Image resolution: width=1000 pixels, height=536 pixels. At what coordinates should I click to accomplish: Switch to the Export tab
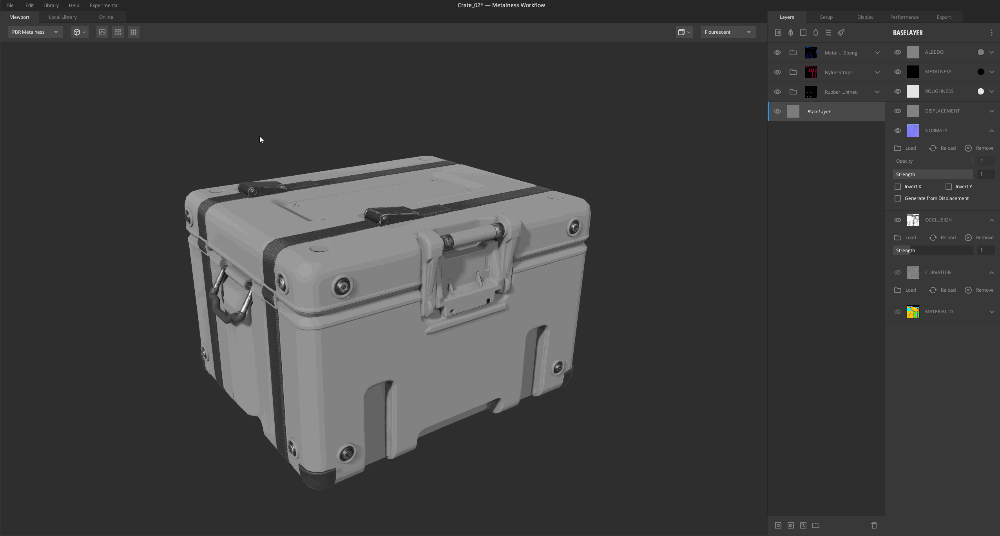(x=943, y=17)
